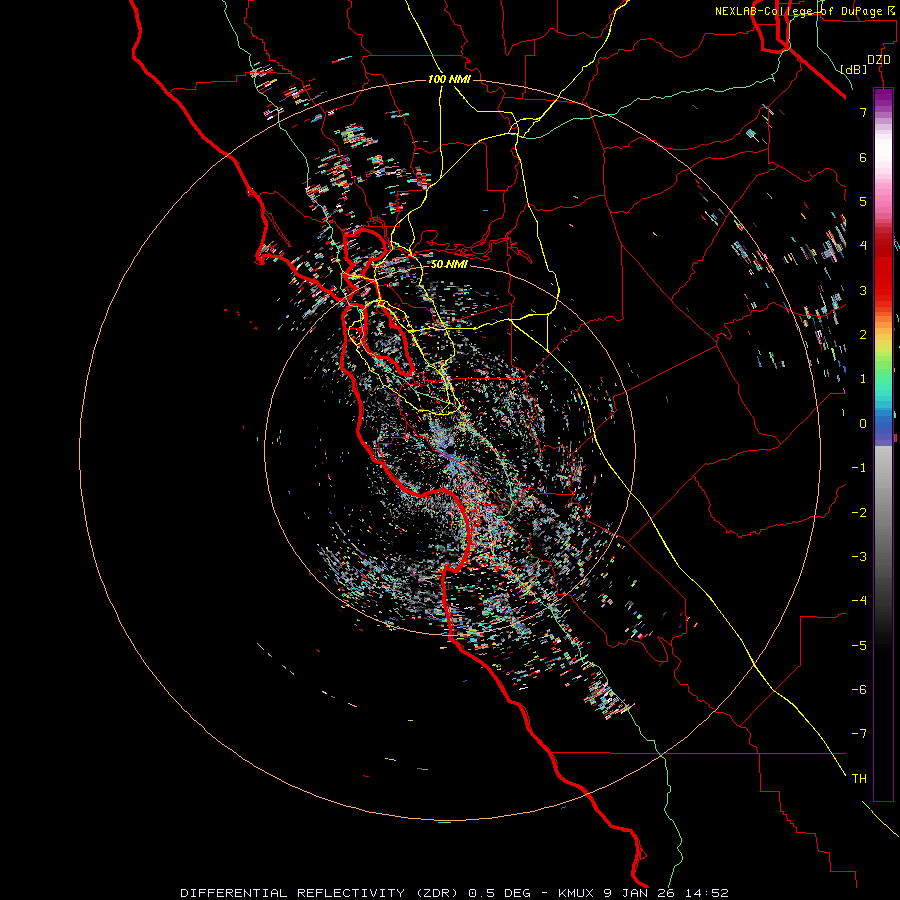This screenshot has width=900, height=900.
Task: Click the "50 NMI" range ring label
Action: [449, 265]
